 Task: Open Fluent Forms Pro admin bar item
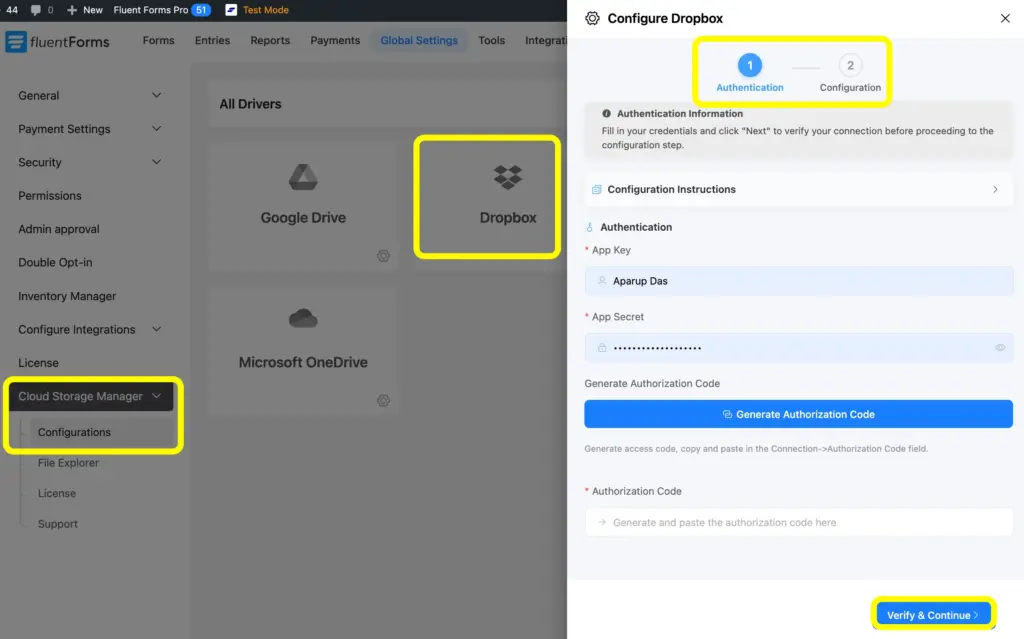[x=161, y=10]
